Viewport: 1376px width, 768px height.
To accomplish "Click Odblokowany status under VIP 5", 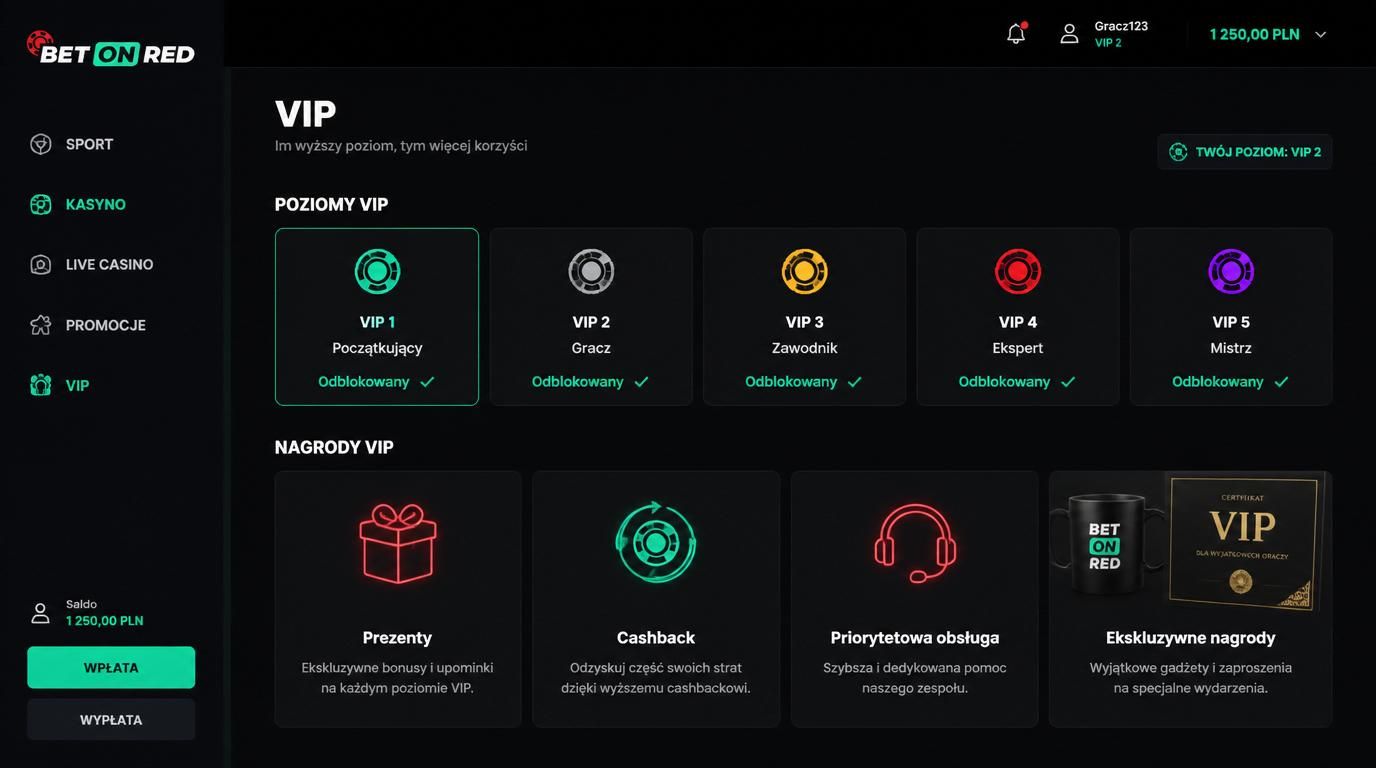I will [x=1230, y=381].
